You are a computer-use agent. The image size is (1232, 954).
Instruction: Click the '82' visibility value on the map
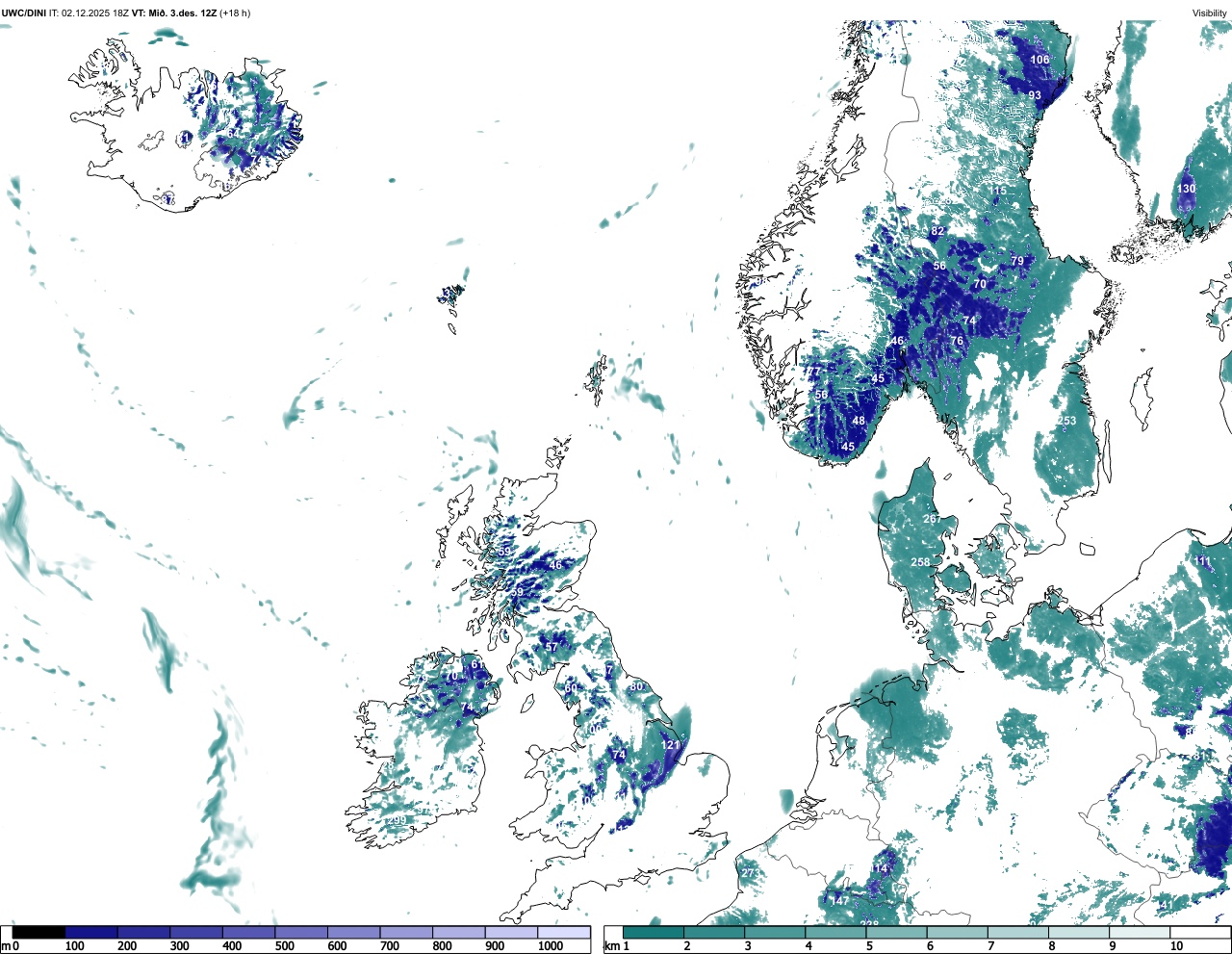pyautogui.click(x=937, y=231)
